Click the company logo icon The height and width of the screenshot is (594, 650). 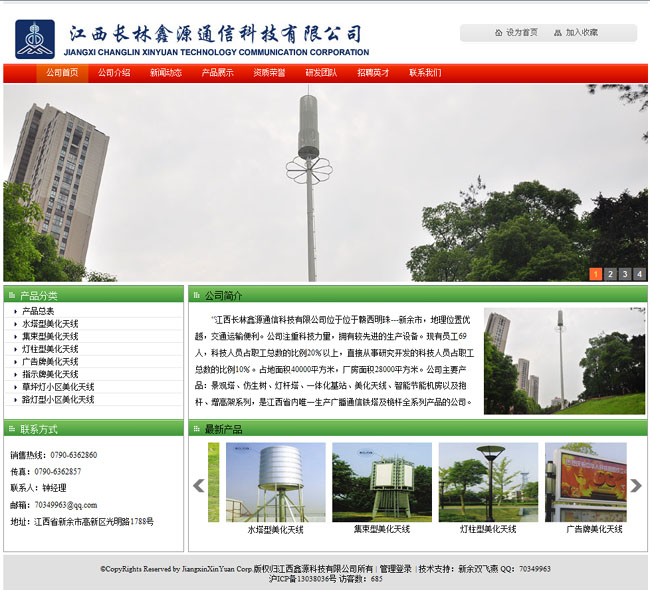click(35, 39)
